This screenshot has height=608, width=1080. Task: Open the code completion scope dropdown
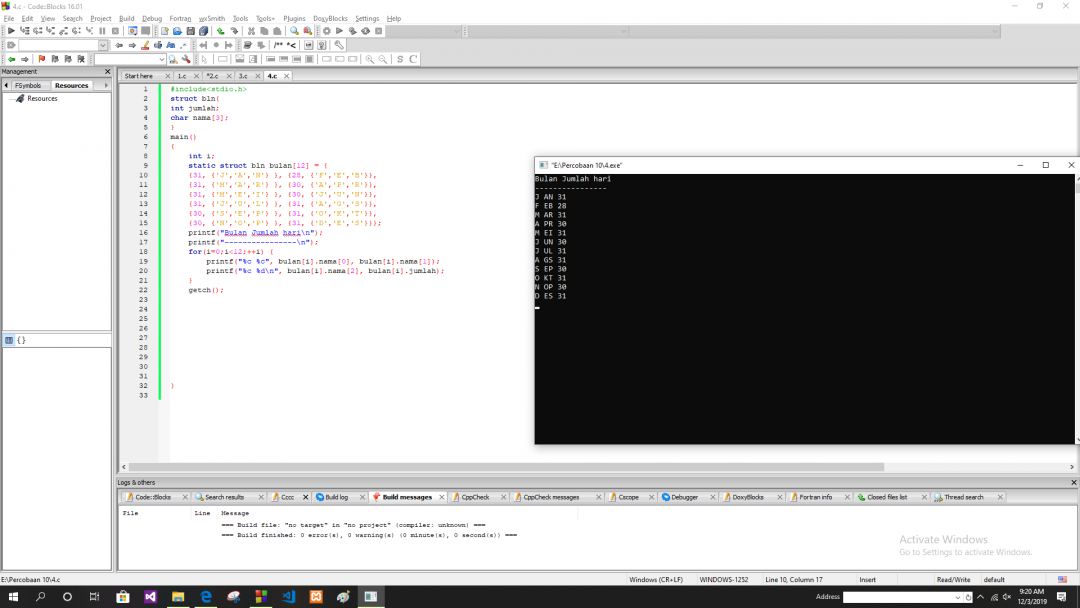pos(623,31)
